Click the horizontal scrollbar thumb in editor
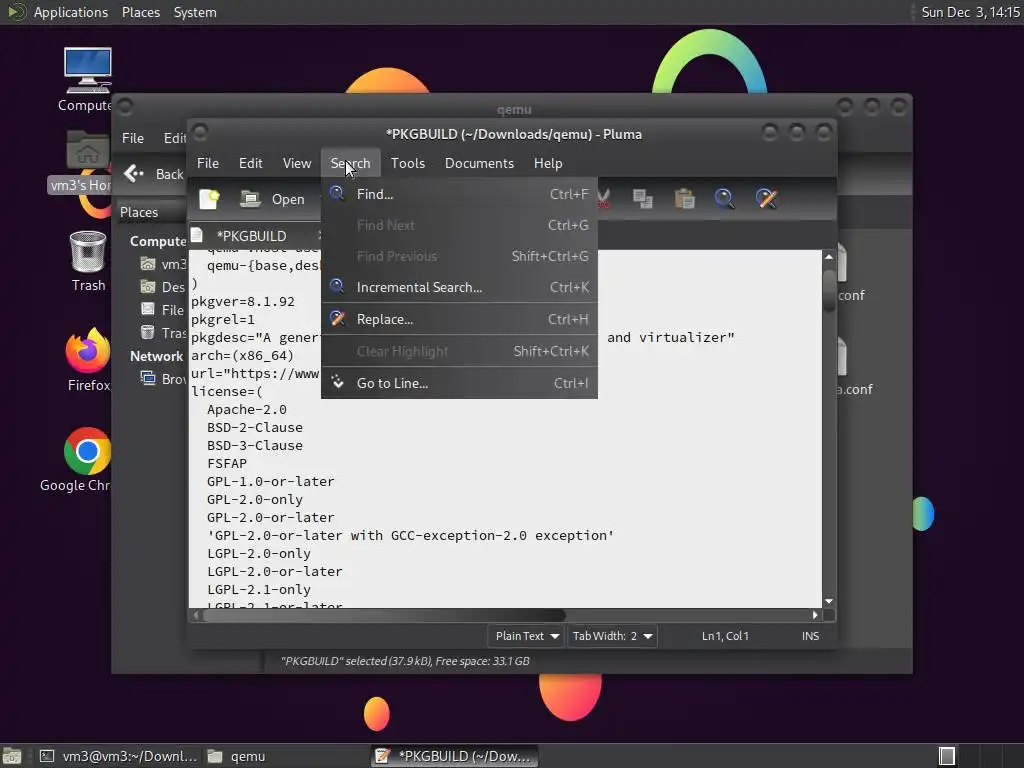This screenshot has width=1024, height=768. click(x=384, y=615)
